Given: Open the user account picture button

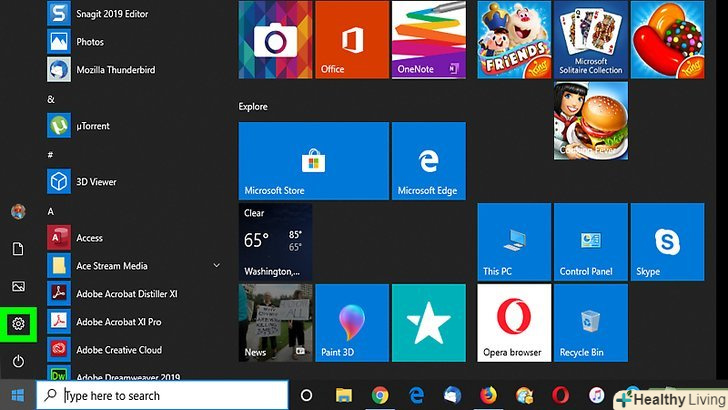Looking at the screenshot, I should point(18,212).
